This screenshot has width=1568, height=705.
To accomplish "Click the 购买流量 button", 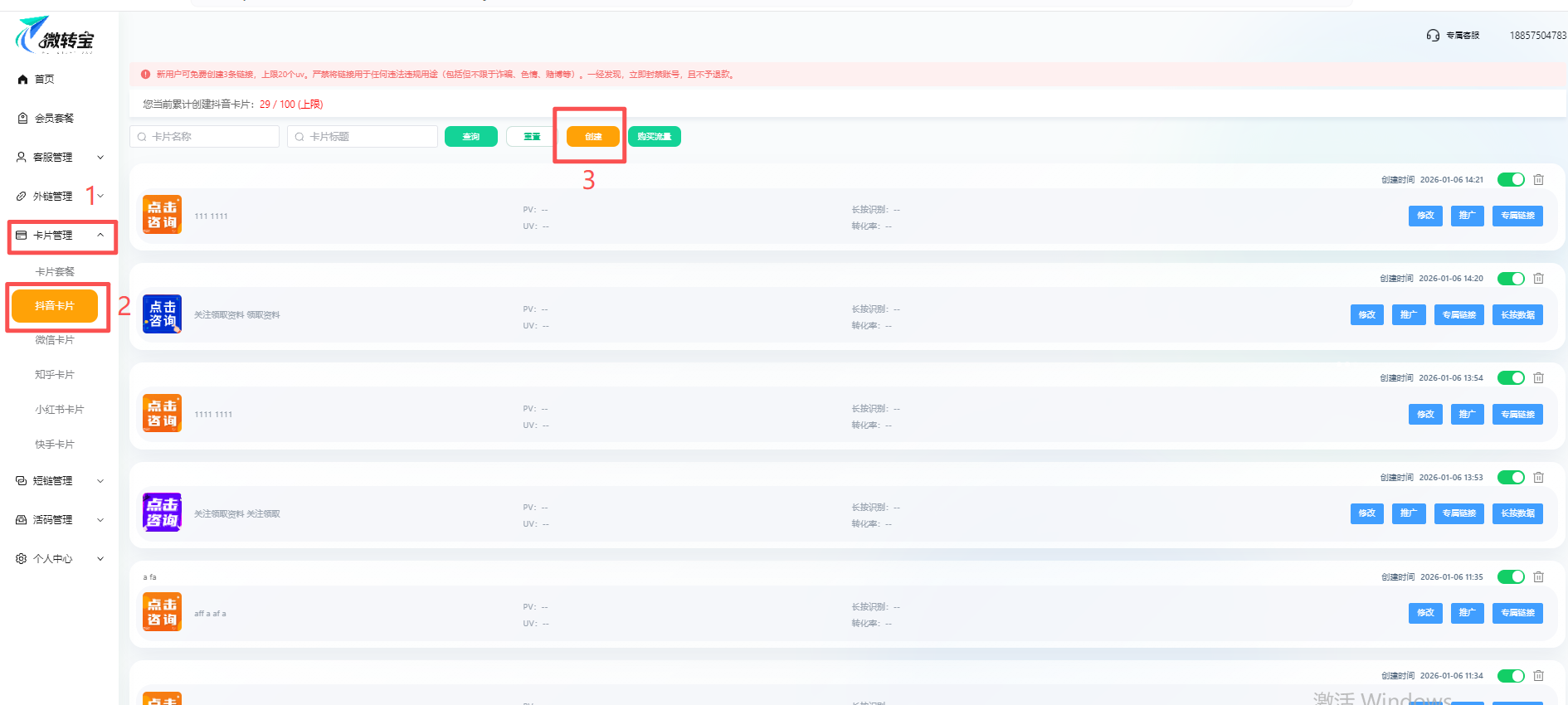I will pyautogui.click(x=654, y=137).
